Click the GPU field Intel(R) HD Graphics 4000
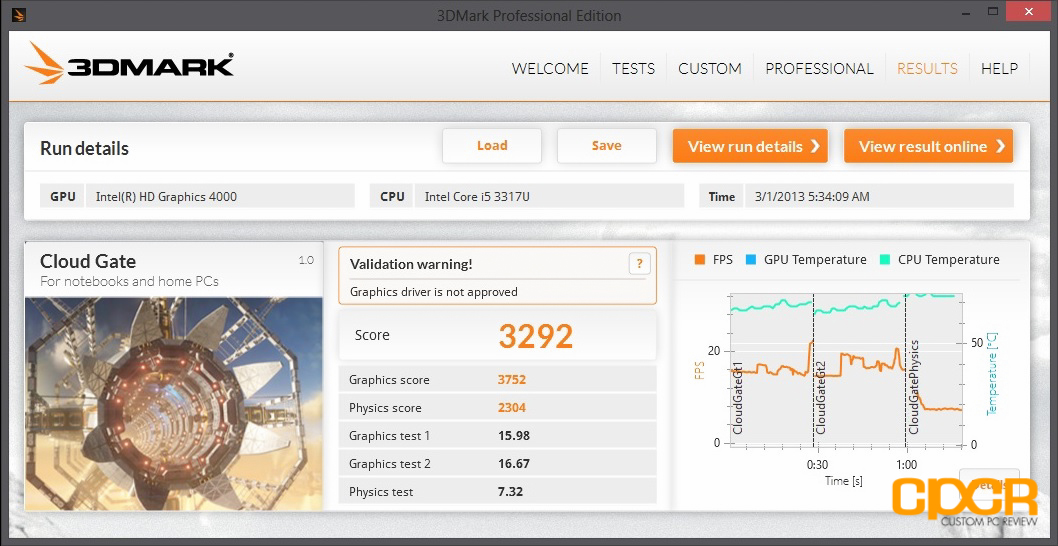Screen dimensions: 1058x546 tap(220, 197)
